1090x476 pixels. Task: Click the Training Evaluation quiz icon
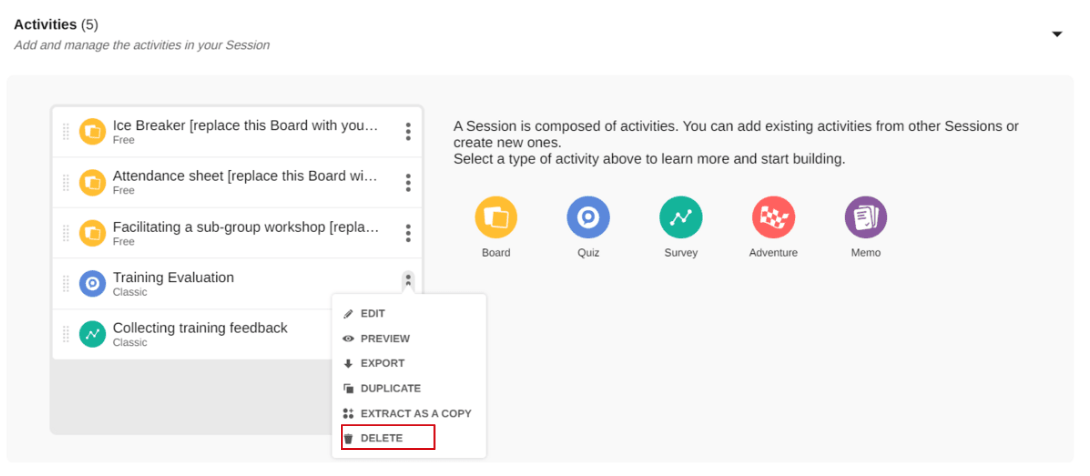92,283
